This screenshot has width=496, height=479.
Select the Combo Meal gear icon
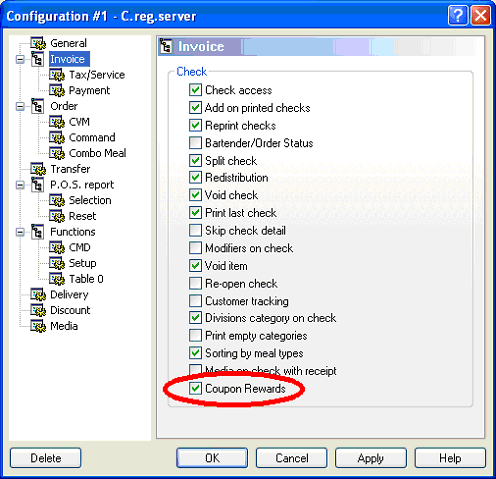pyautogui.click(x=57, y=153)
